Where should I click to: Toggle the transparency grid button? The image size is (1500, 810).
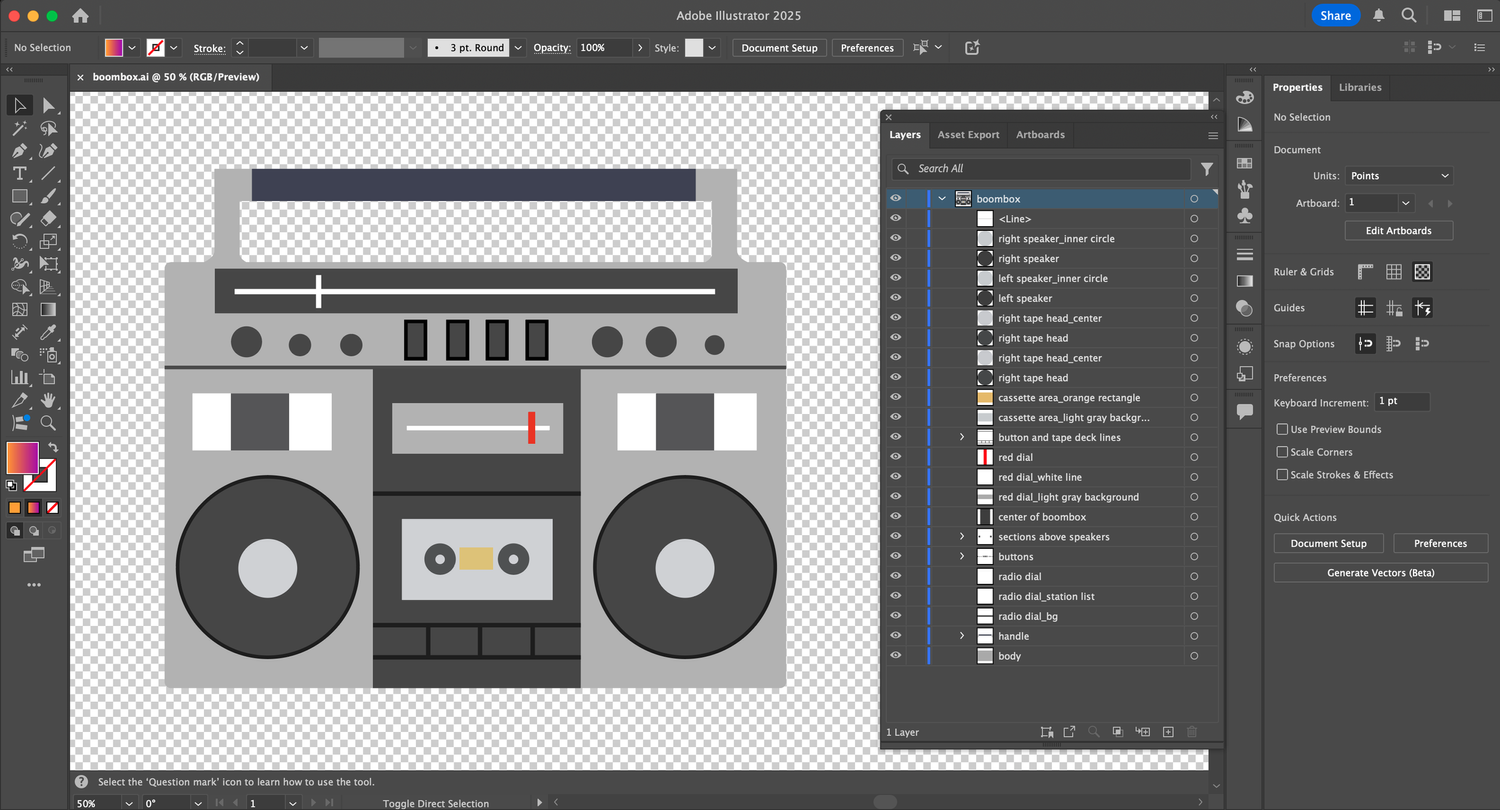click(1422, 272)
